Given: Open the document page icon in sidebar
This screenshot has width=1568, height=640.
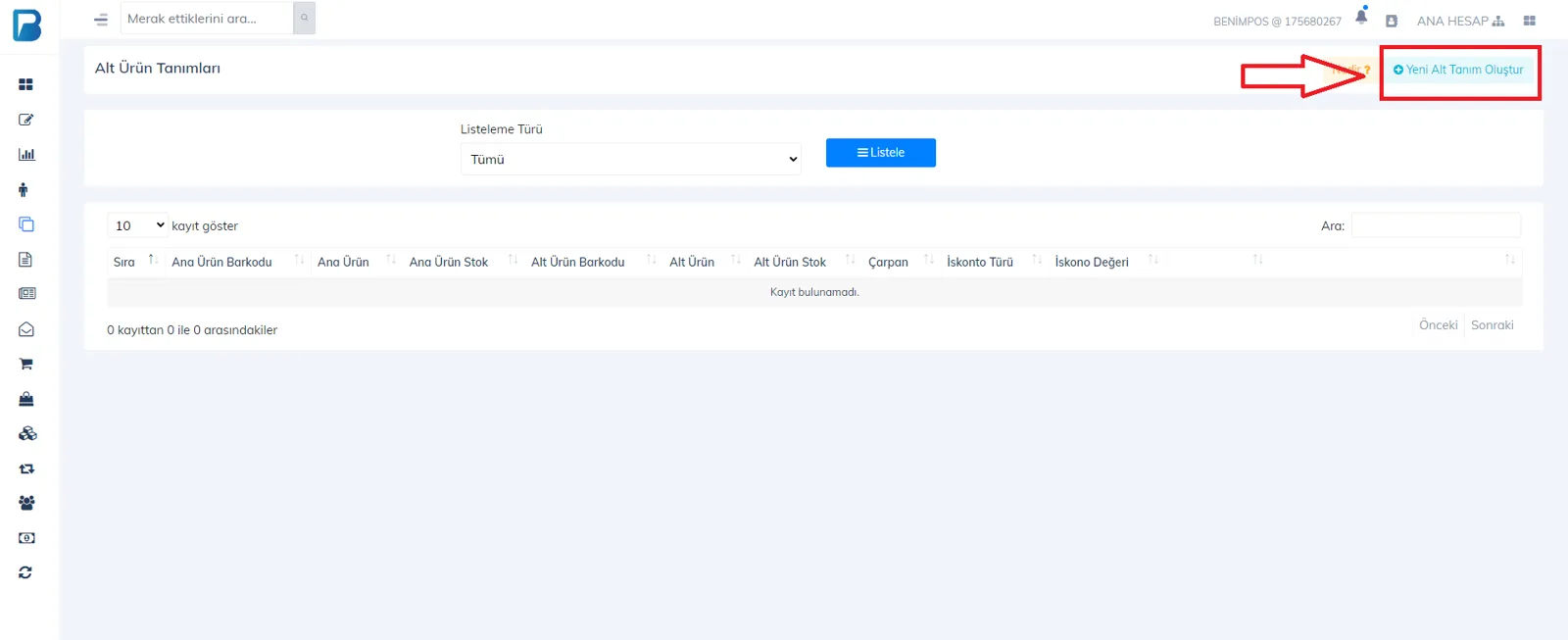Looking at the screenshot, I should pos(25,260).
